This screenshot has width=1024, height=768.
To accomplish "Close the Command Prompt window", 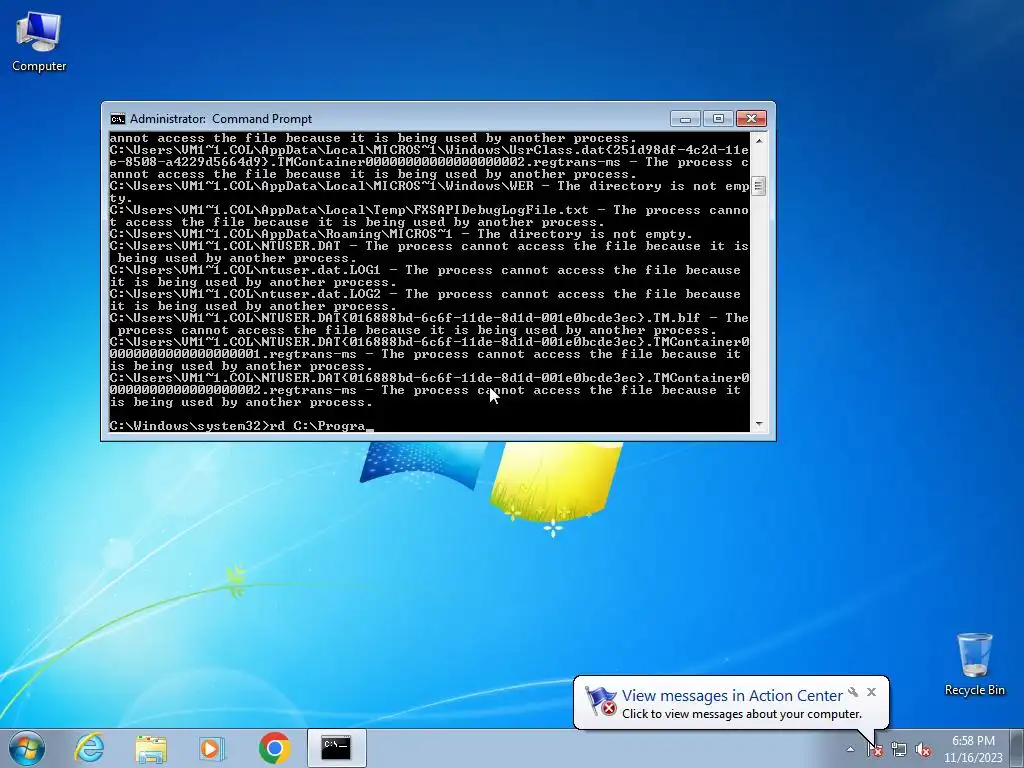I will tap(751, 119).
